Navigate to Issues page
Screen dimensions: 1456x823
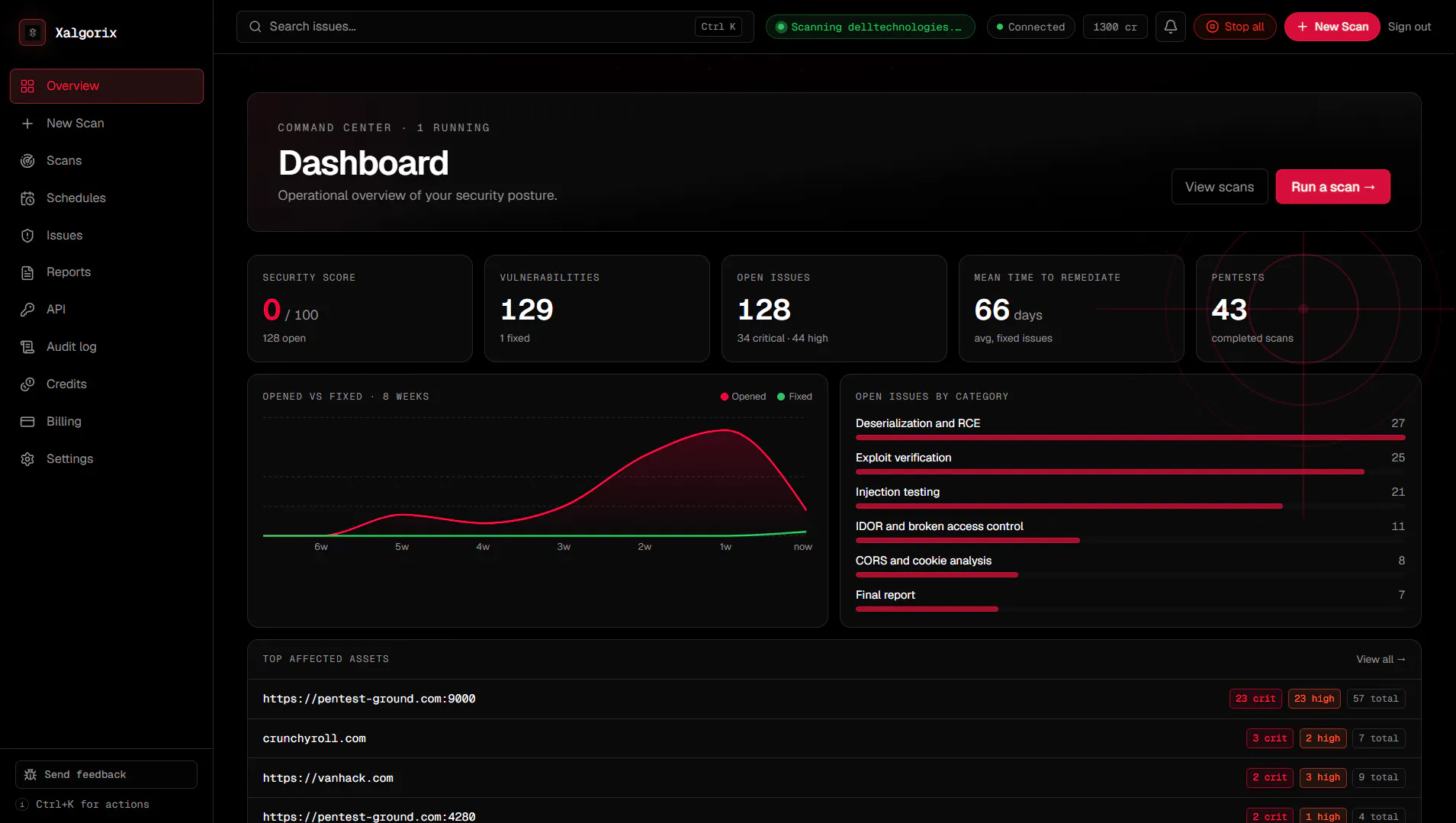tap(107, 236)
